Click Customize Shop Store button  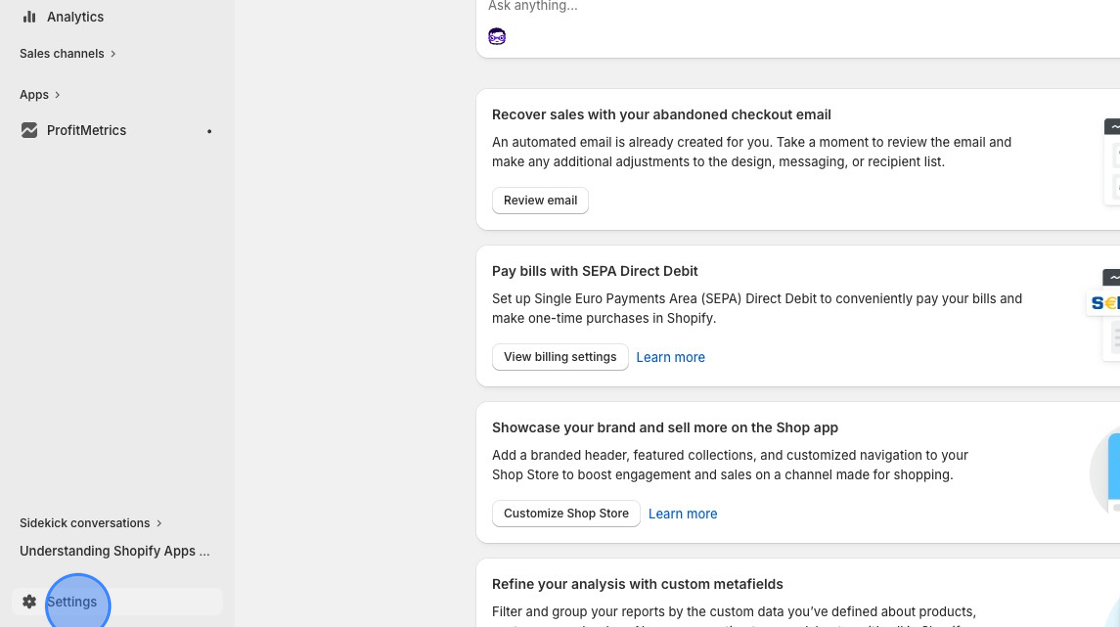coord(566,513)
